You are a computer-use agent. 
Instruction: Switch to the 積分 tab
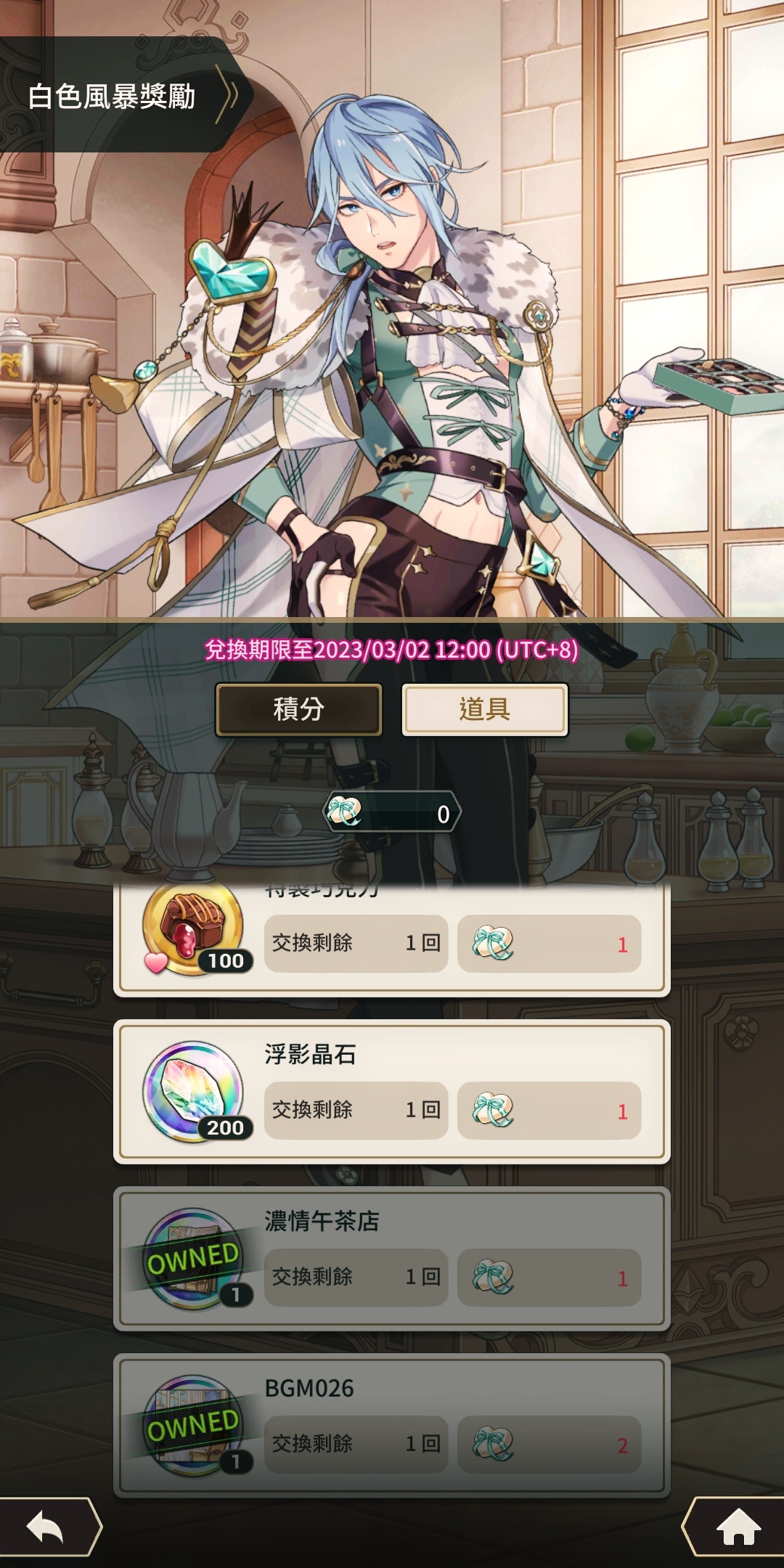298,709
